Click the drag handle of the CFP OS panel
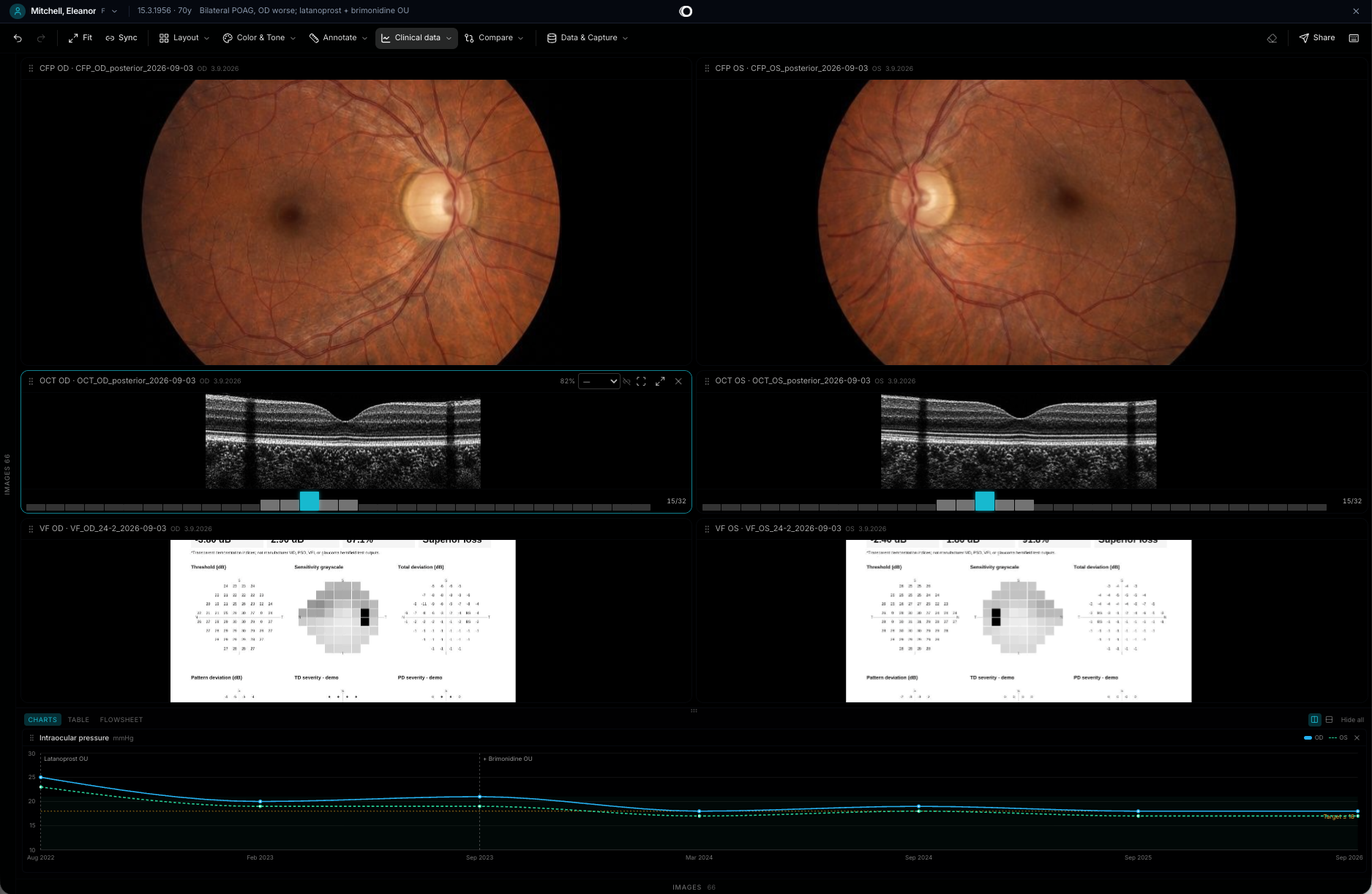This screenshot has height=894, width=1372. click(706, 68)
